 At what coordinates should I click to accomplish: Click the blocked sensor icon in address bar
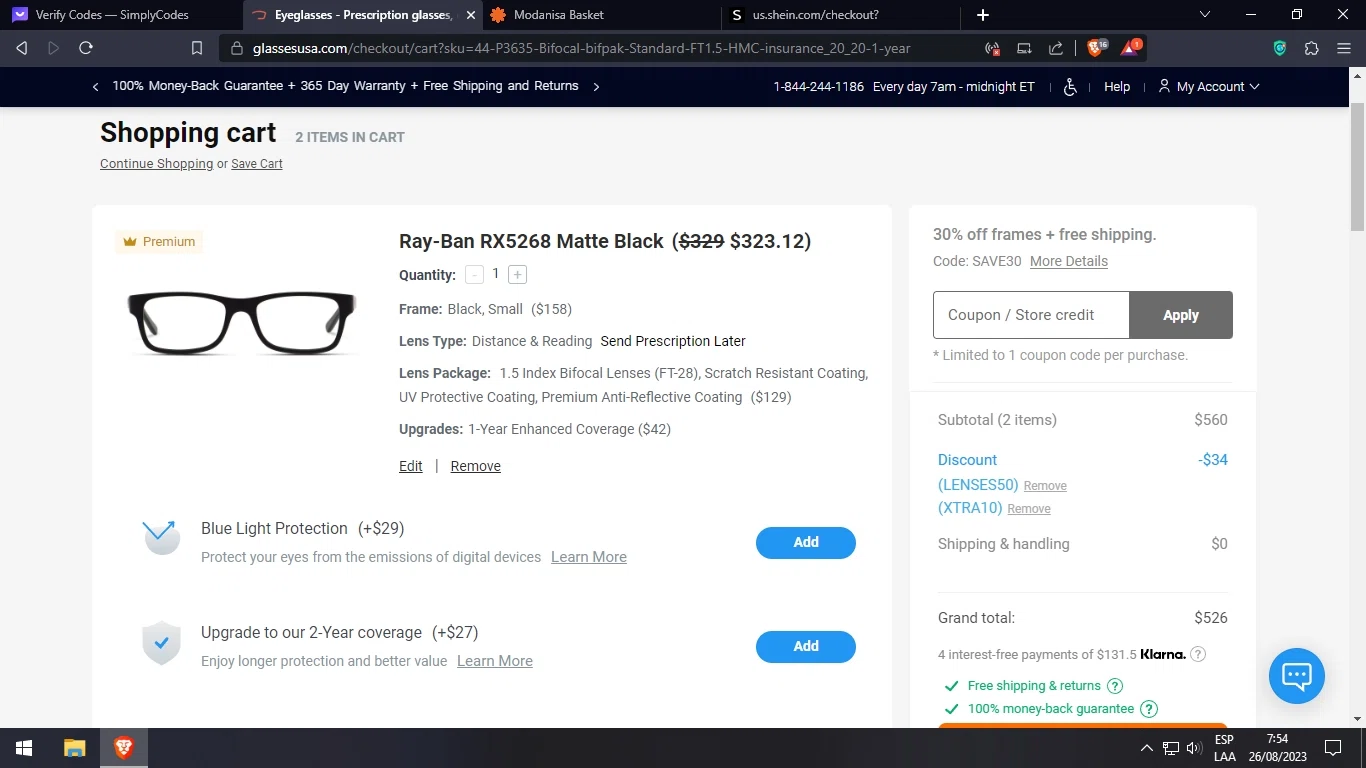click(x=992, y=48)
